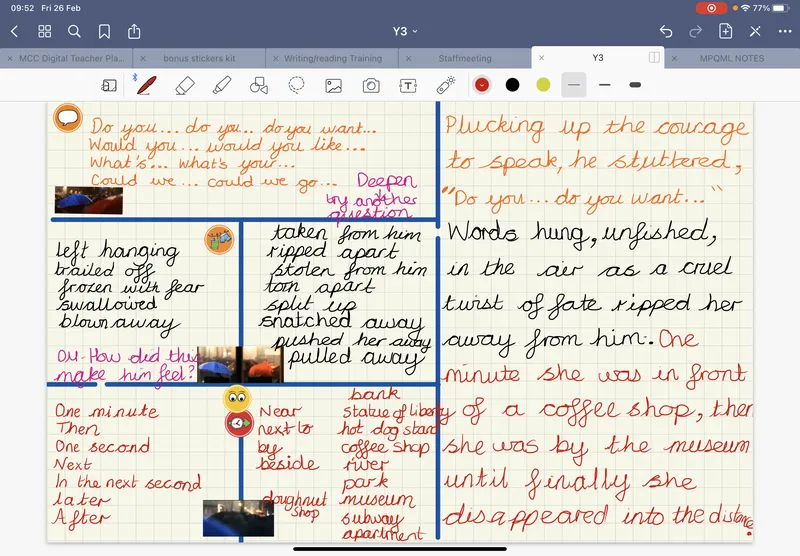This screenshot has height=556, width=800.
Task: Undo the last stroke
Action: click(x=666, y=31)
